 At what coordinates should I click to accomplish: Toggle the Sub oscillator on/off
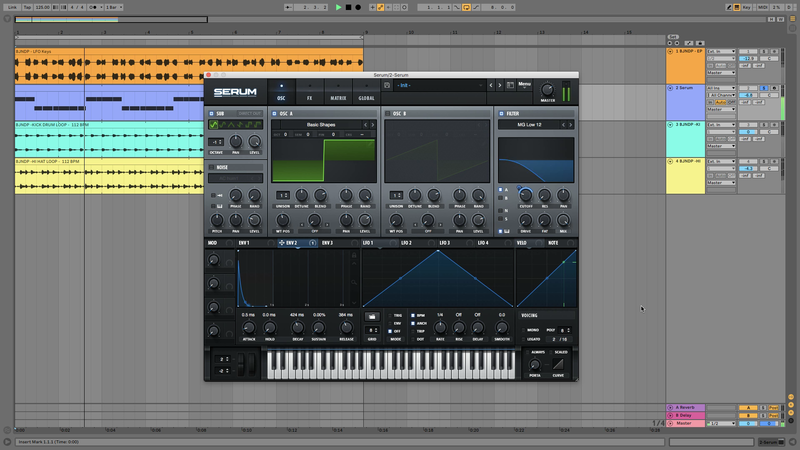pos(211,114)
